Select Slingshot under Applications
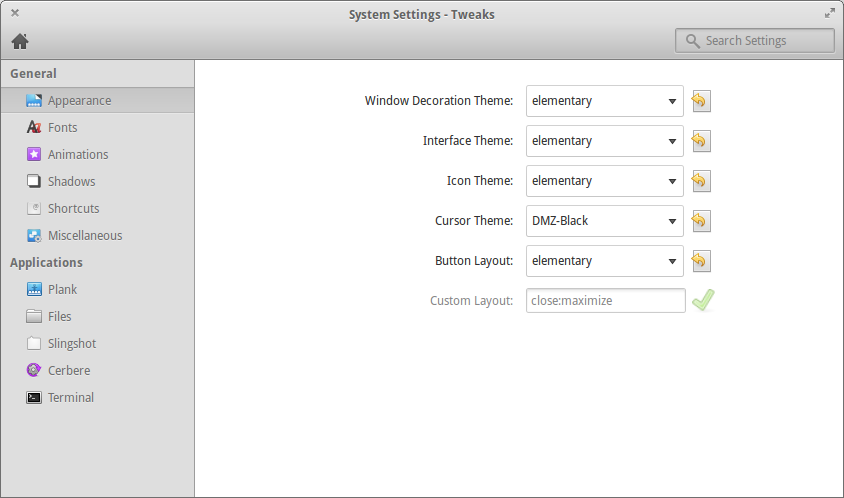 coord(97,343)
